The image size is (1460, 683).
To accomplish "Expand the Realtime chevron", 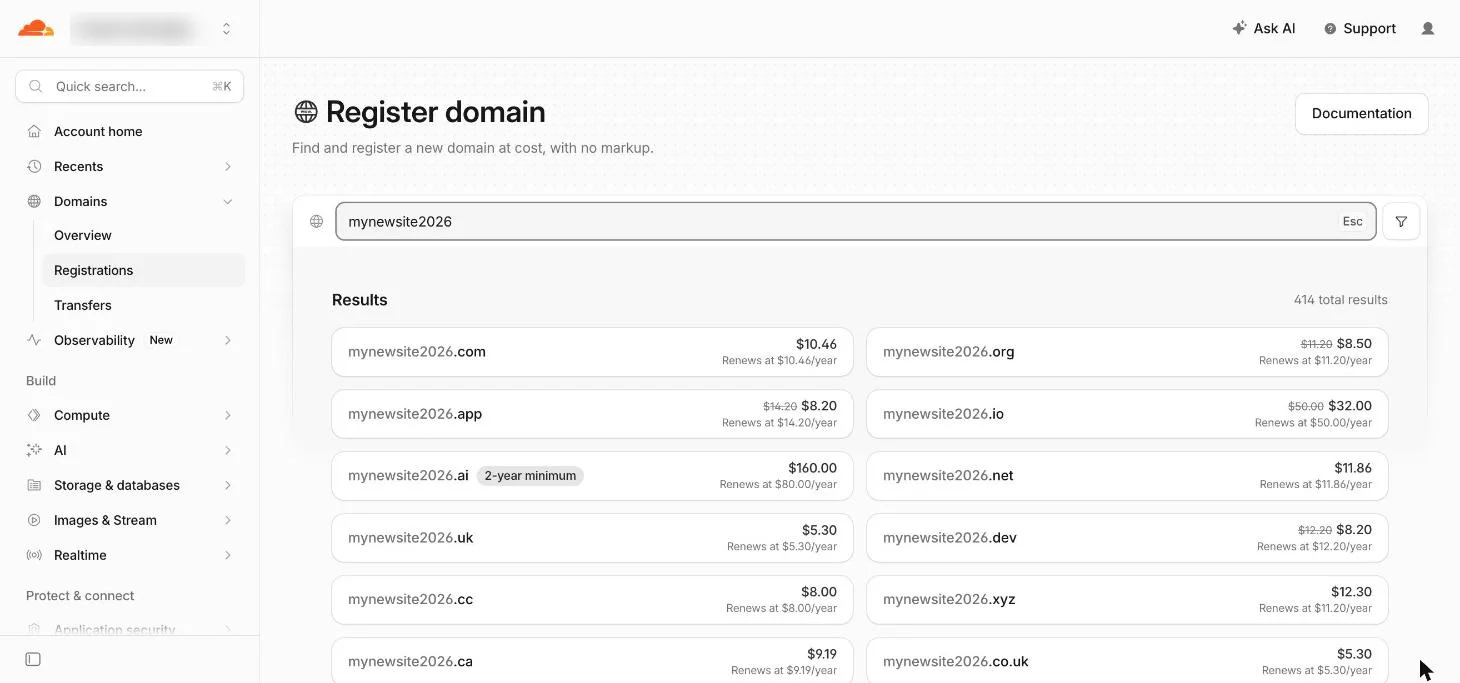I will [228, 555].
